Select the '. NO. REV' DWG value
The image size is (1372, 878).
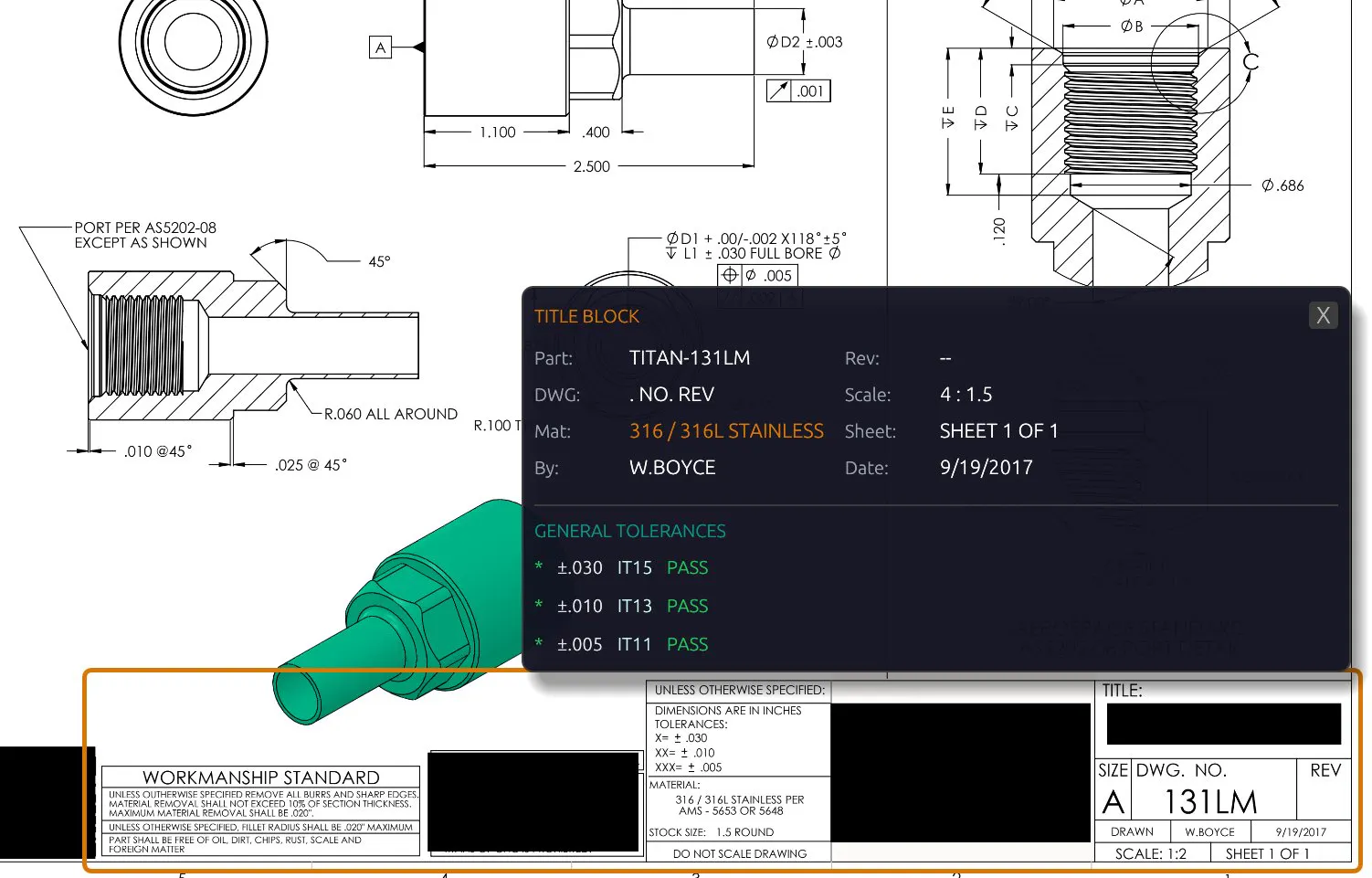pyautogui.click(x=671, y=395)
